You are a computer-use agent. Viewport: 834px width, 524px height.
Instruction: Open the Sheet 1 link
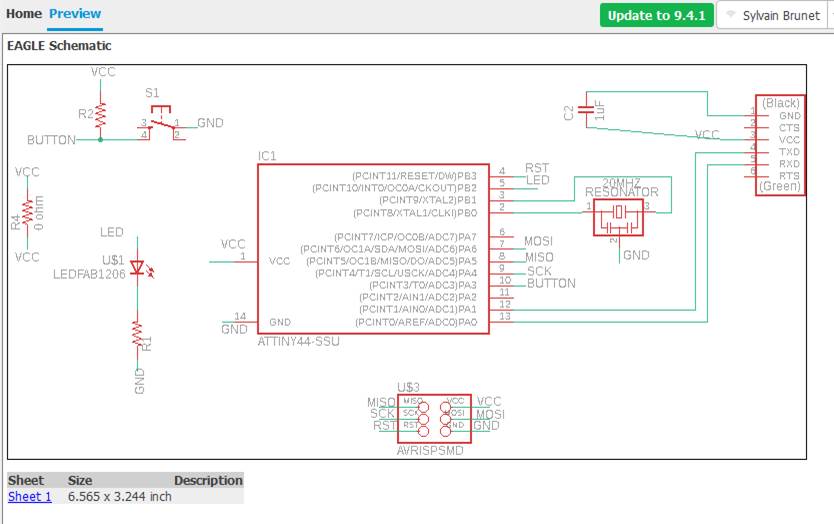[x=30, y=497]
